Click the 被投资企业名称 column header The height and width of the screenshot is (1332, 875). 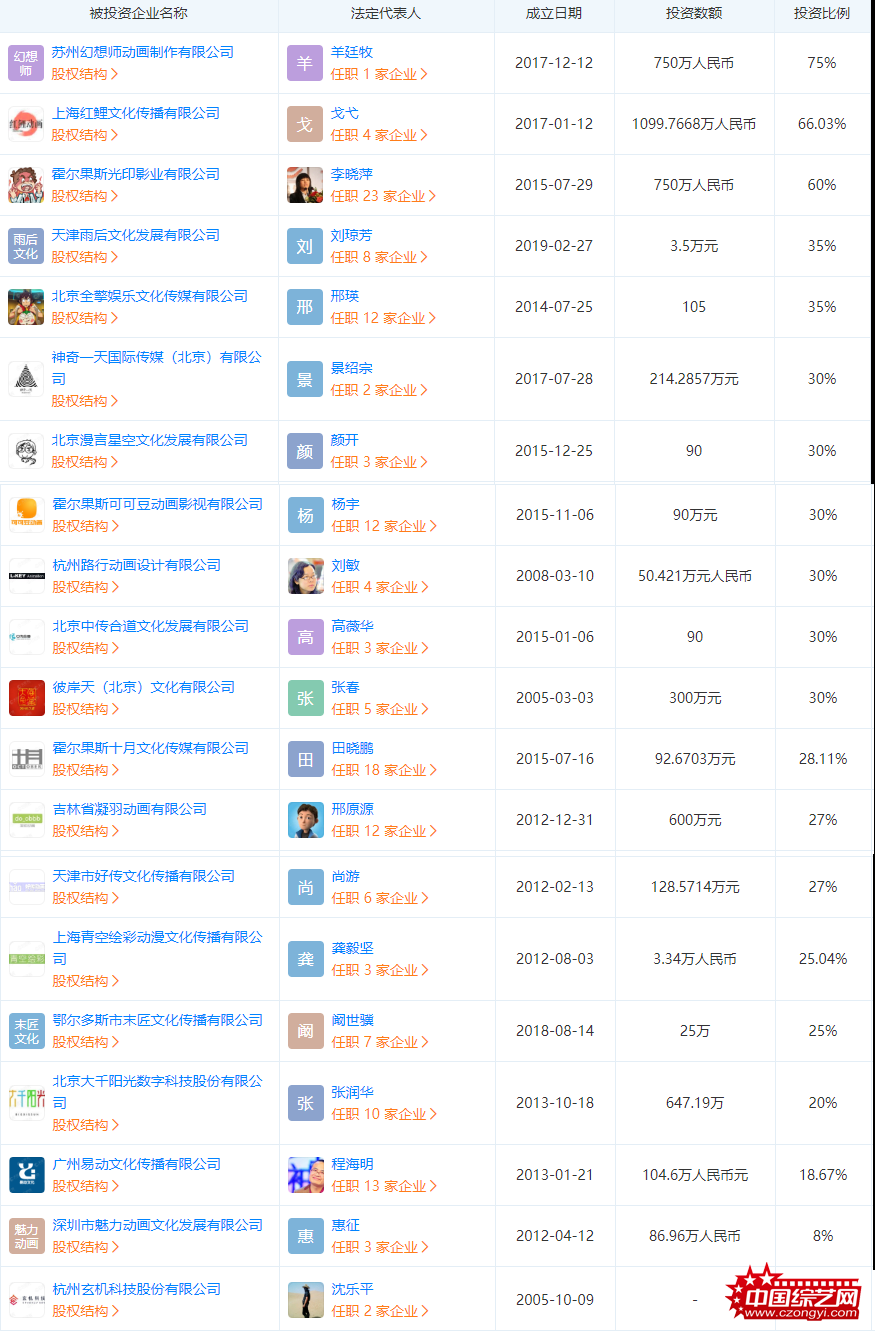point(138,14)
